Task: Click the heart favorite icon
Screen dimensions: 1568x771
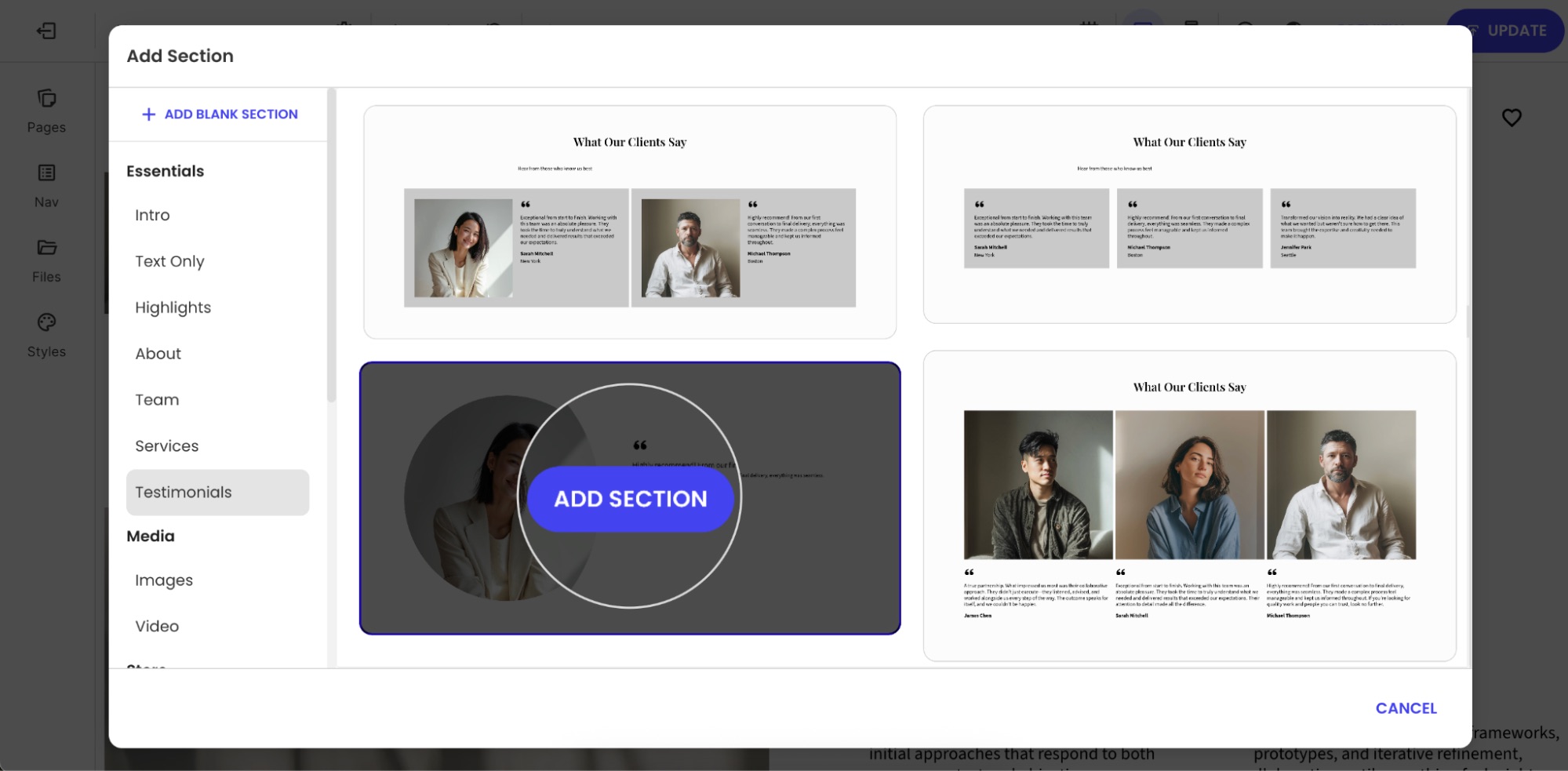Action: (1512, 118)
